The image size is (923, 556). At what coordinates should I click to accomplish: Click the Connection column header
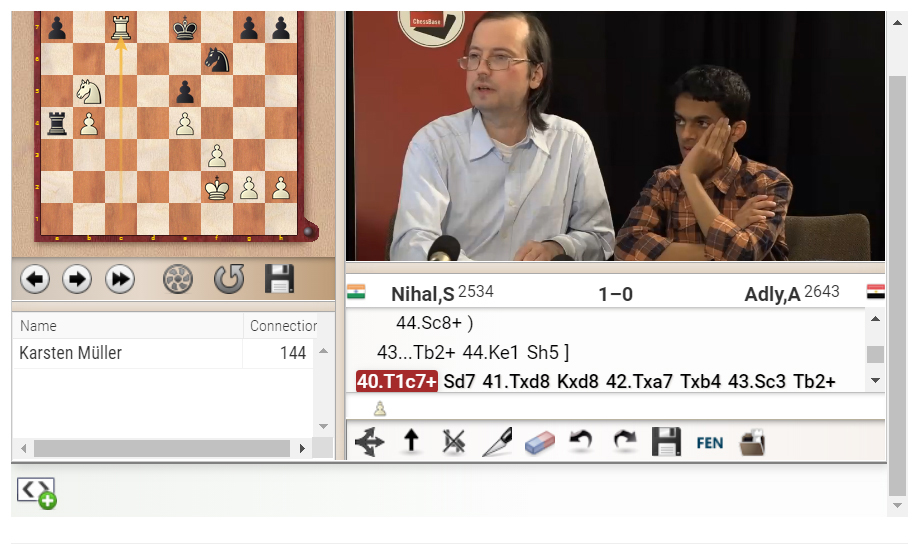click(x=283, y=325)
